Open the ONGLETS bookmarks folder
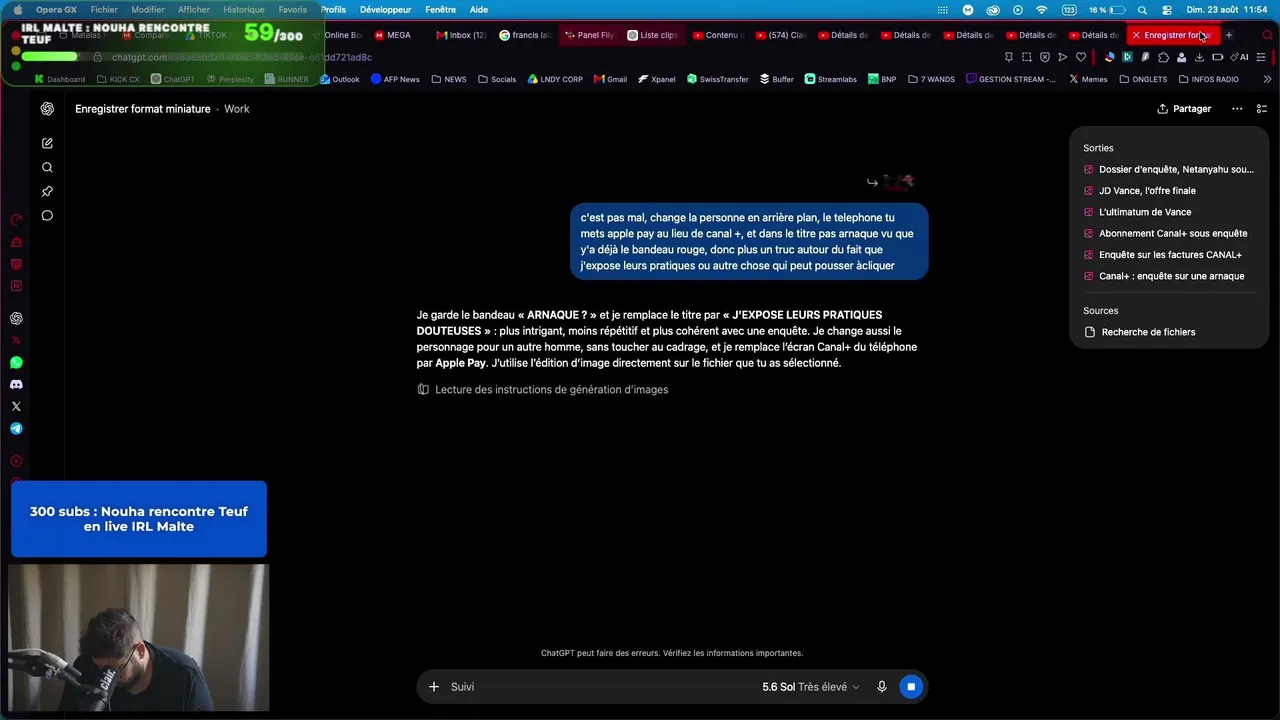This screenshot has width=1280, height=720. click(x=1142, y=80)
